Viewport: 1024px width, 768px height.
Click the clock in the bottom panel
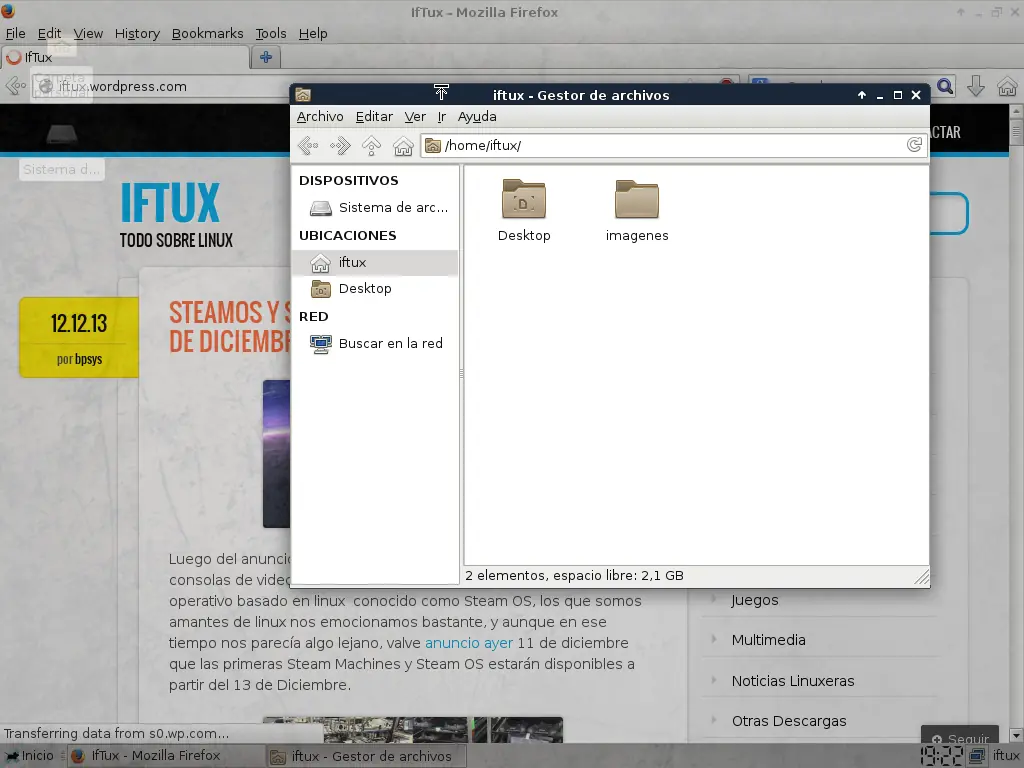942,756
